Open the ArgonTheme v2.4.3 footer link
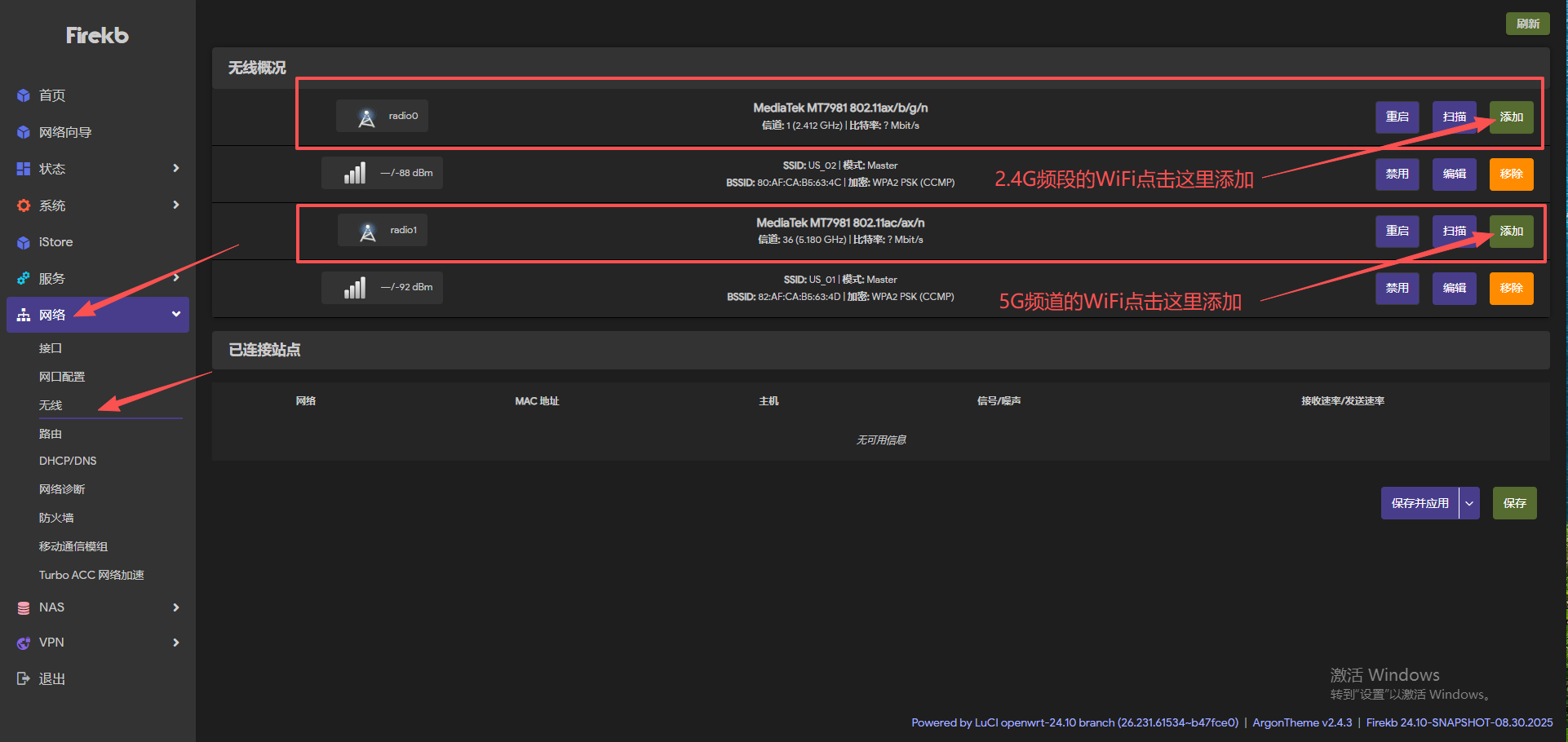 coord(1302,722)
